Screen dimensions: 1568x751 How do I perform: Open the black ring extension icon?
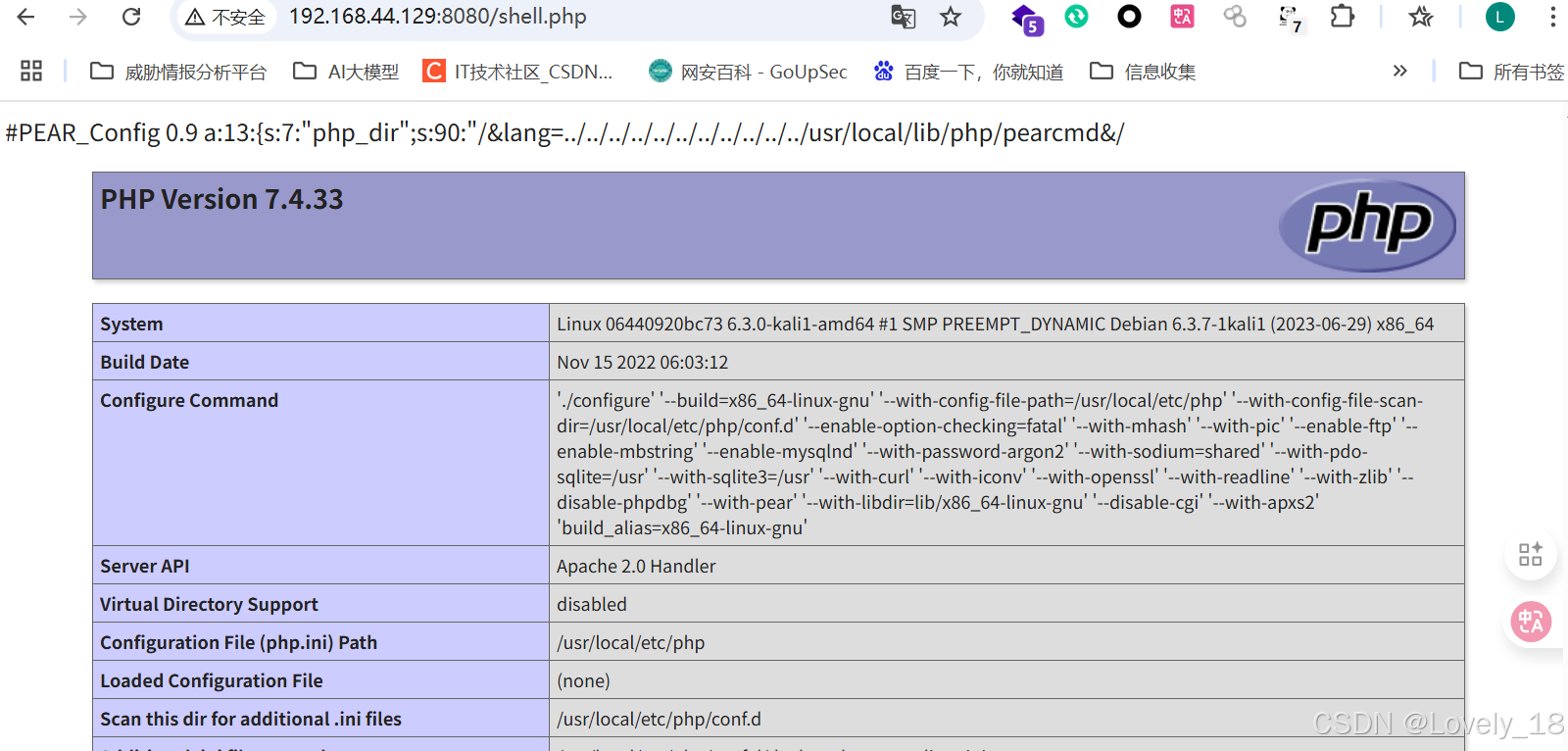click(1129, 16)
